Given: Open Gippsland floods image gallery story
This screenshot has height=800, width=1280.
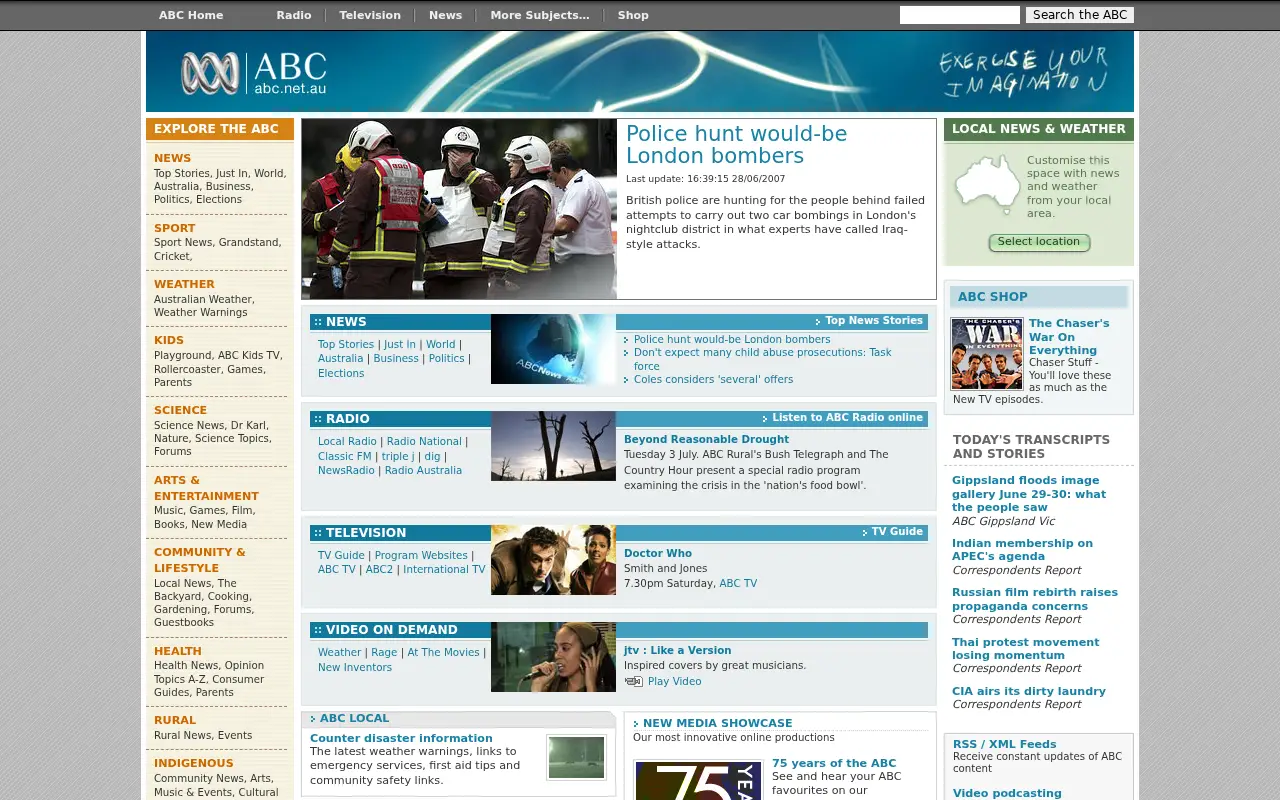Looking at the screenshot, I should pos(1029,494).
